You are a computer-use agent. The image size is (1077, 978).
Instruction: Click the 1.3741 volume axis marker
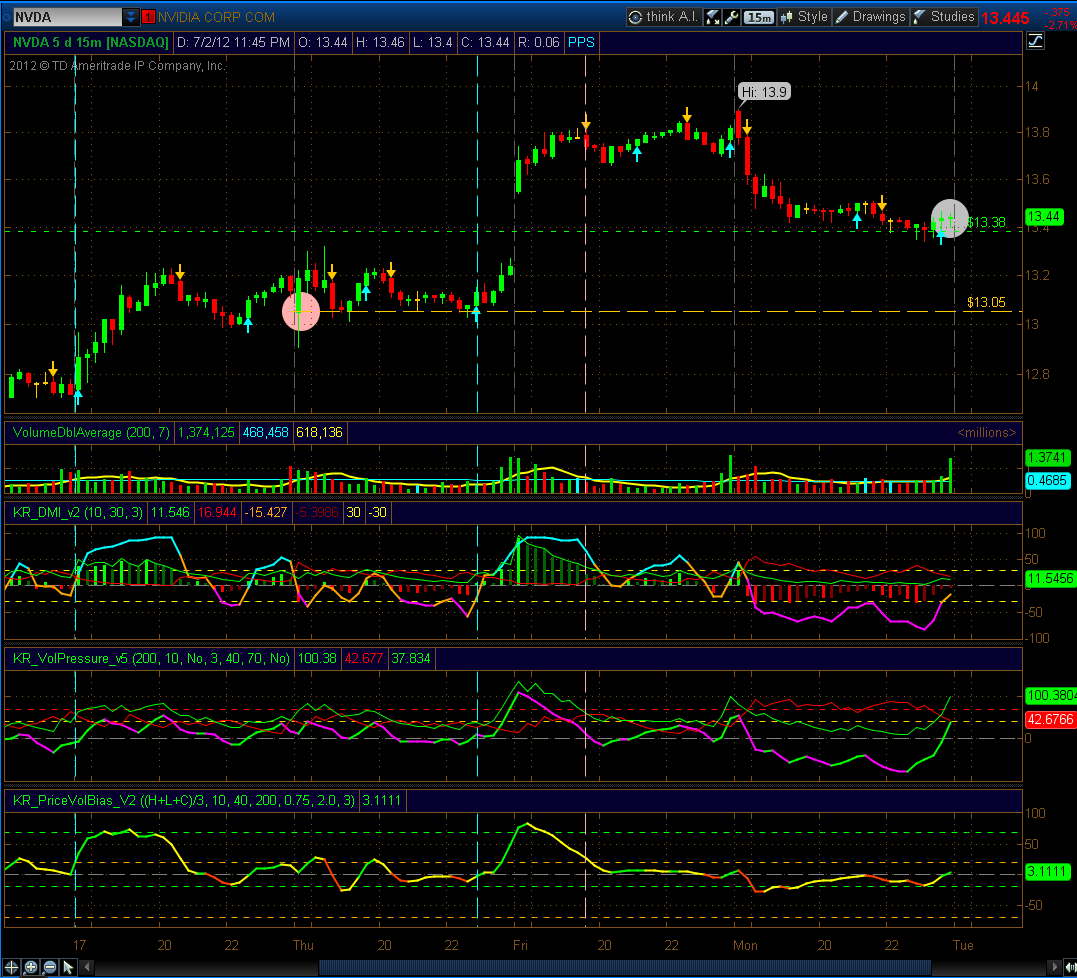tap(1047, 457)
